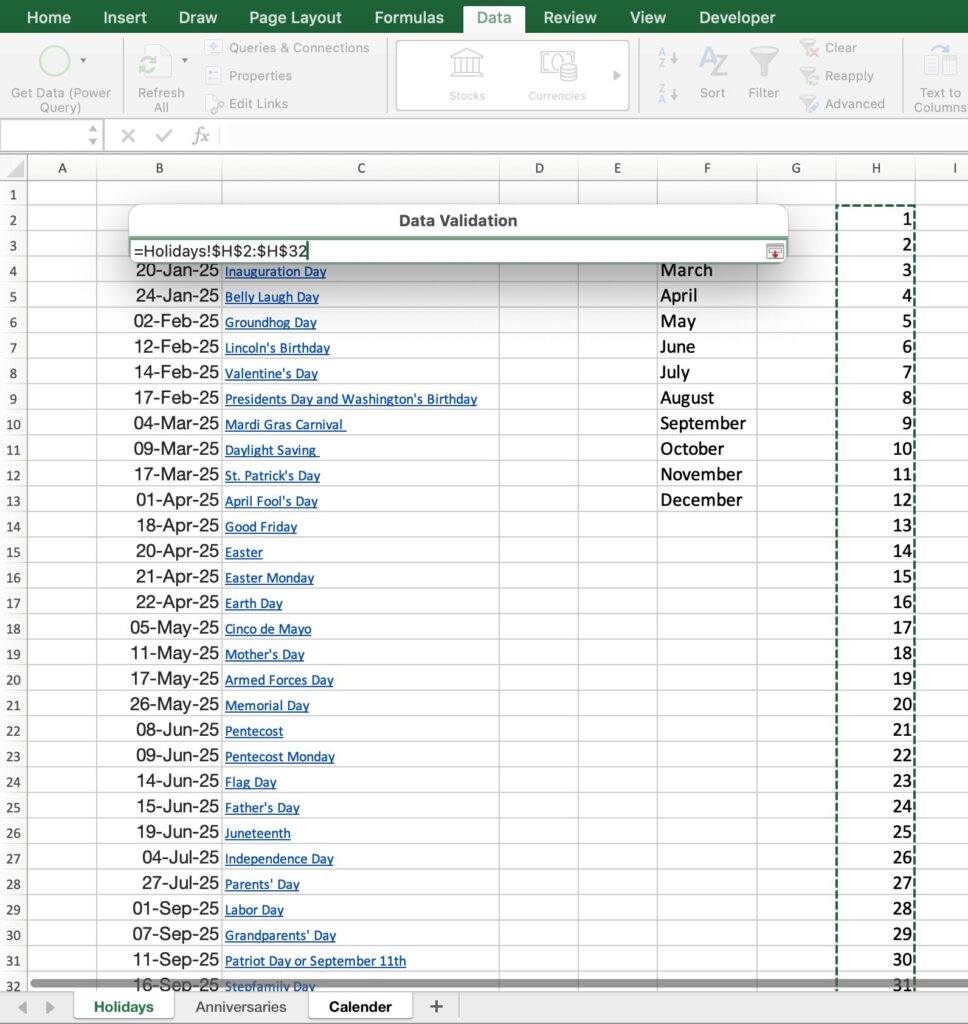Open the Belly Laugh Day link

pyautogui.click(x=272, y=296)
